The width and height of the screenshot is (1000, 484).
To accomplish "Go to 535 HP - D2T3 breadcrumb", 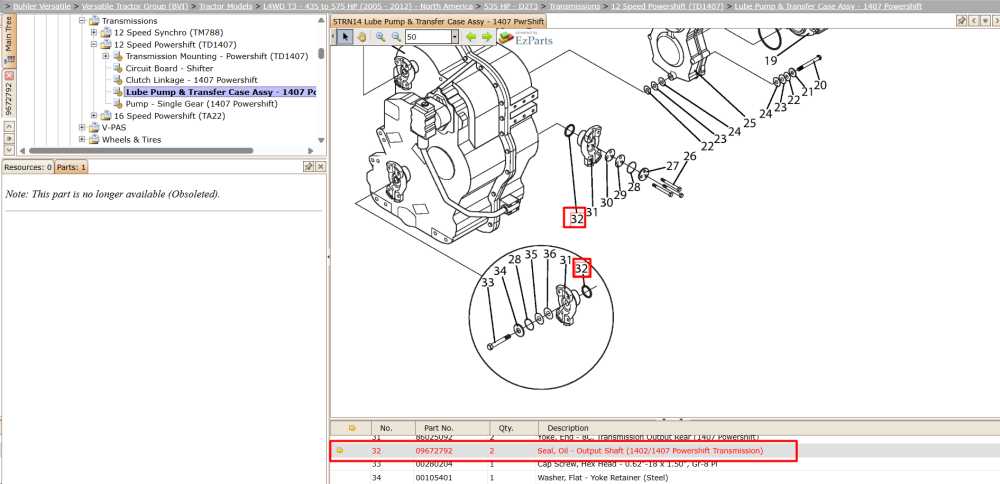I will pos(510,6).
